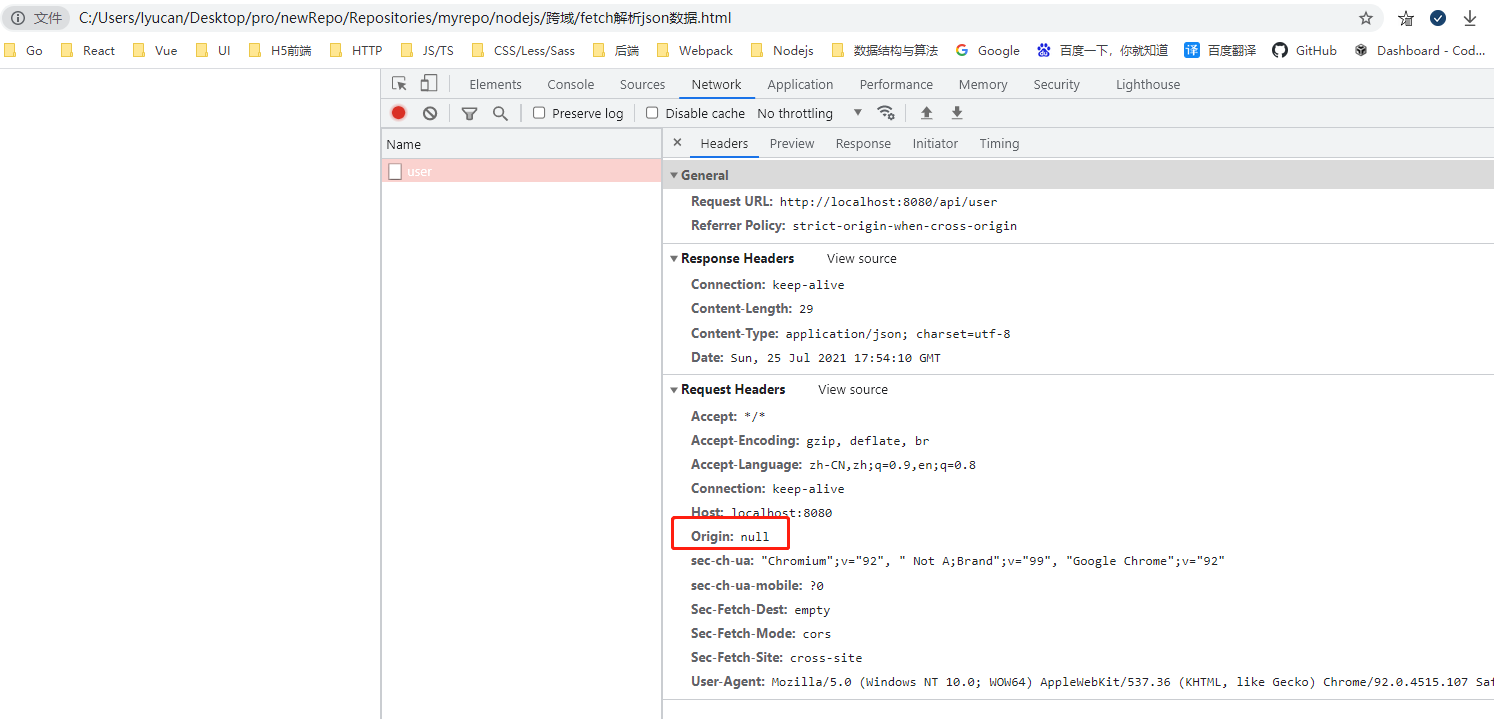Open network search magnifier icon

click(500, 113)
